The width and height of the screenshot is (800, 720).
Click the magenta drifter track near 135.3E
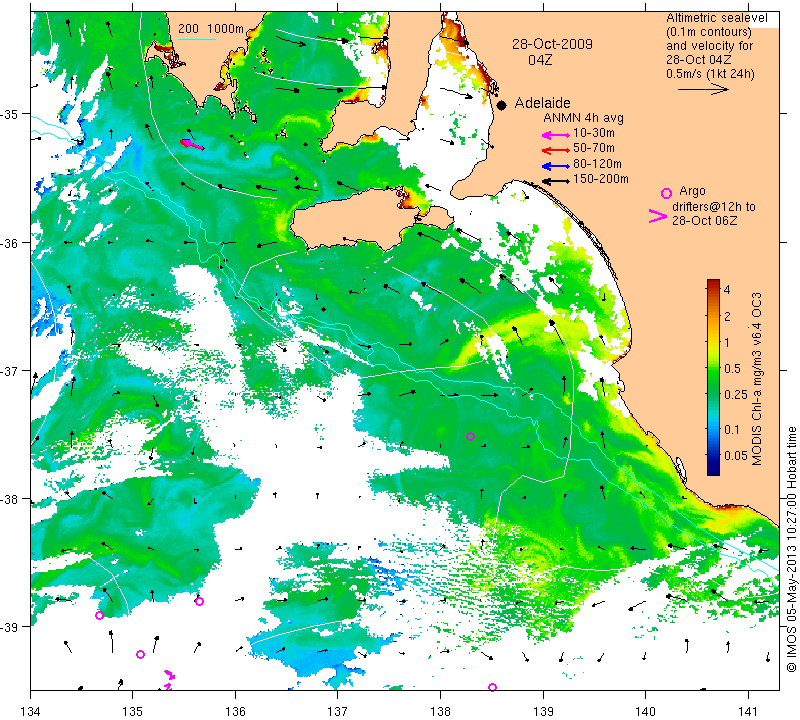(x=169, y=680)
